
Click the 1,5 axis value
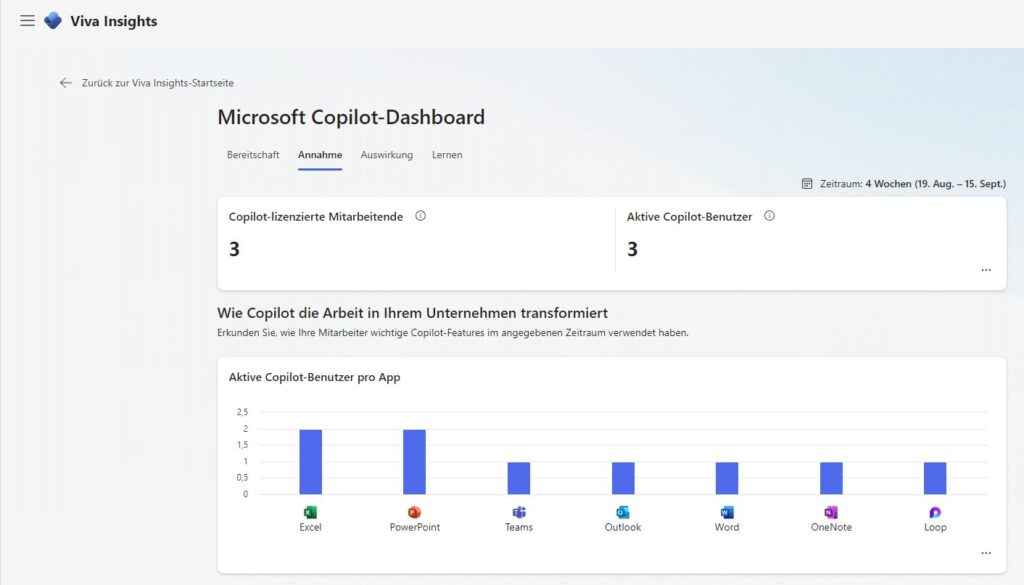pyautogui.click(x=242, y=445)
